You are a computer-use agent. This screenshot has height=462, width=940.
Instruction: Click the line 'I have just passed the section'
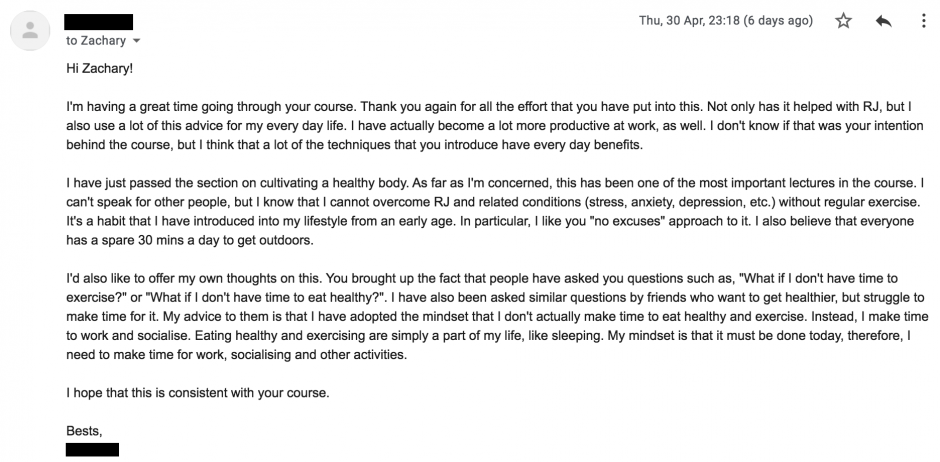[x=495, y=183]
